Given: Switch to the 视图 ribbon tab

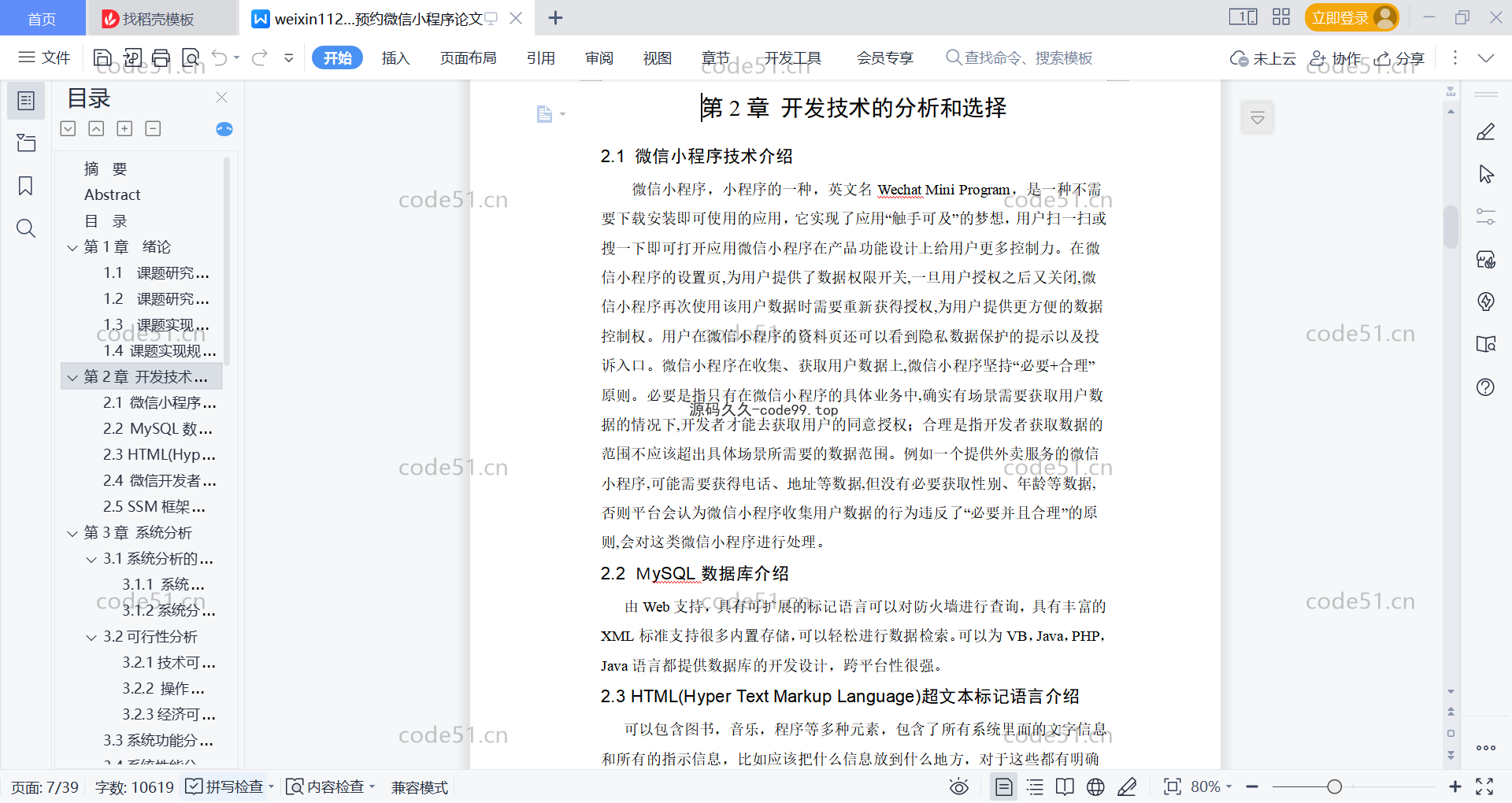Looking at the screenshot, I should 658,57.
